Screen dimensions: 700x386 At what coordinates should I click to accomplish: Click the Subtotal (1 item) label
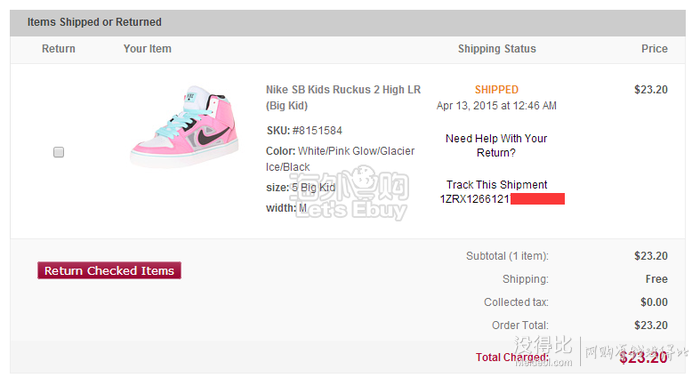pos(507,256)
